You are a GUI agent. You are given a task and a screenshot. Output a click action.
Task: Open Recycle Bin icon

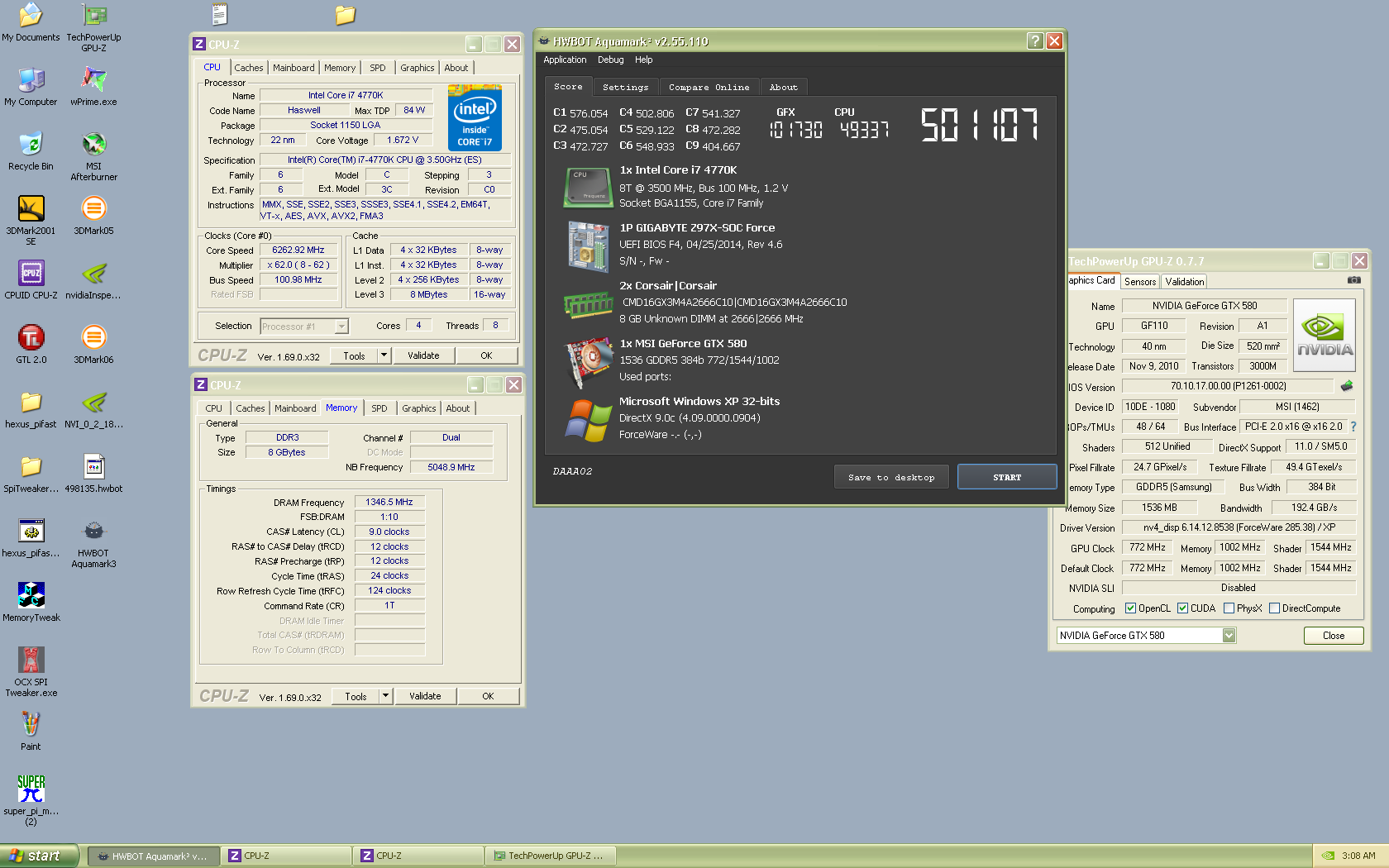[31, 151]
